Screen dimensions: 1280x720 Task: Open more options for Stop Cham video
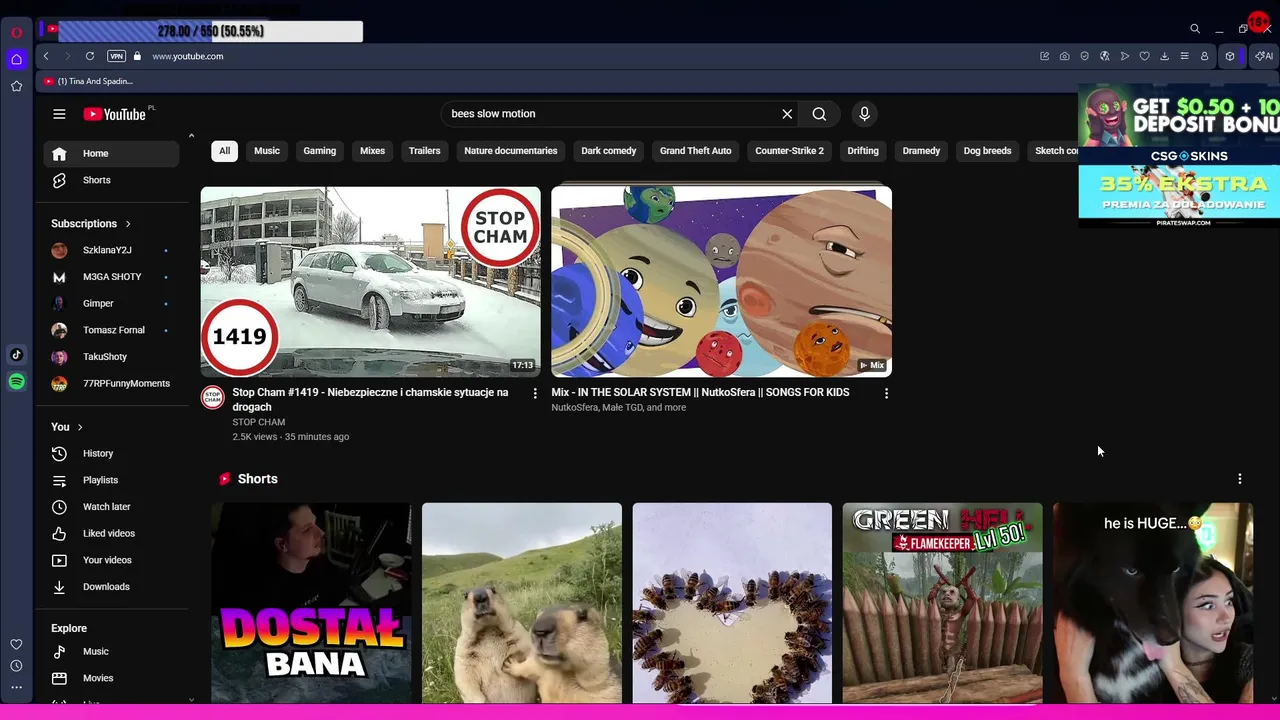coord(535,394)
